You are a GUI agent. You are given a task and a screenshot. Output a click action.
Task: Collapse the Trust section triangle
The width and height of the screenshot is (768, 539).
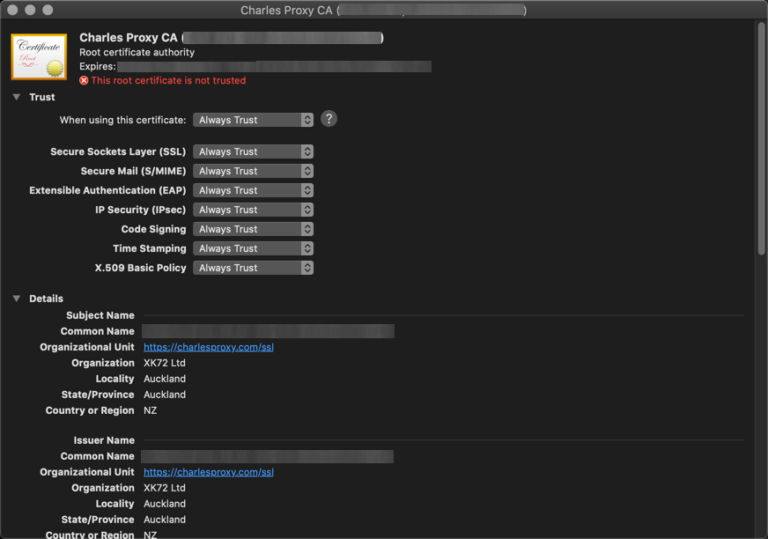coord(16,97)
